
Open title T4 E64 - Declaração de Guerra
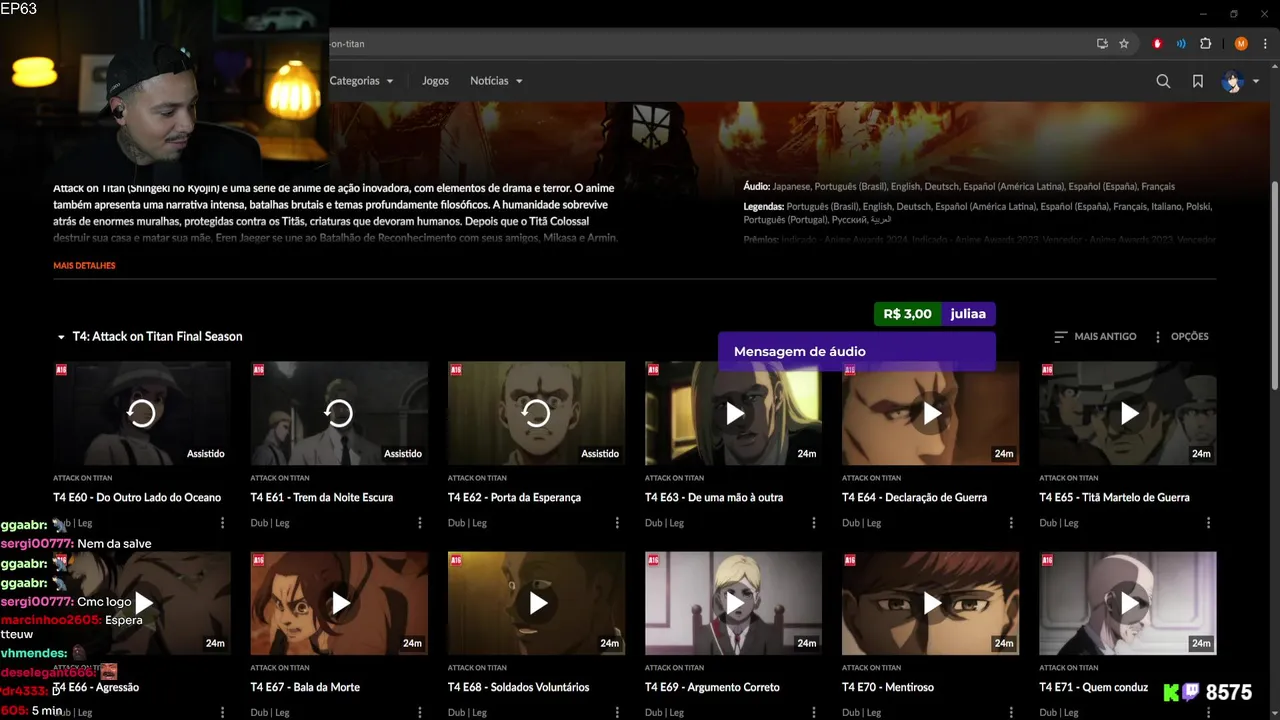pyautogui.click(x=914, y=498)
